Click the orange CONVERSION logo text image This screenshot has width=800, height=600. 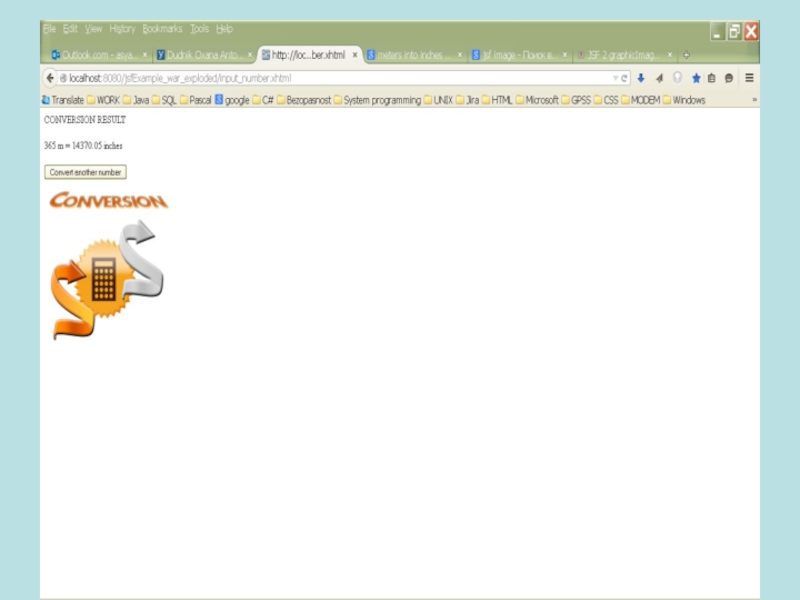click(x=109, y=201)
